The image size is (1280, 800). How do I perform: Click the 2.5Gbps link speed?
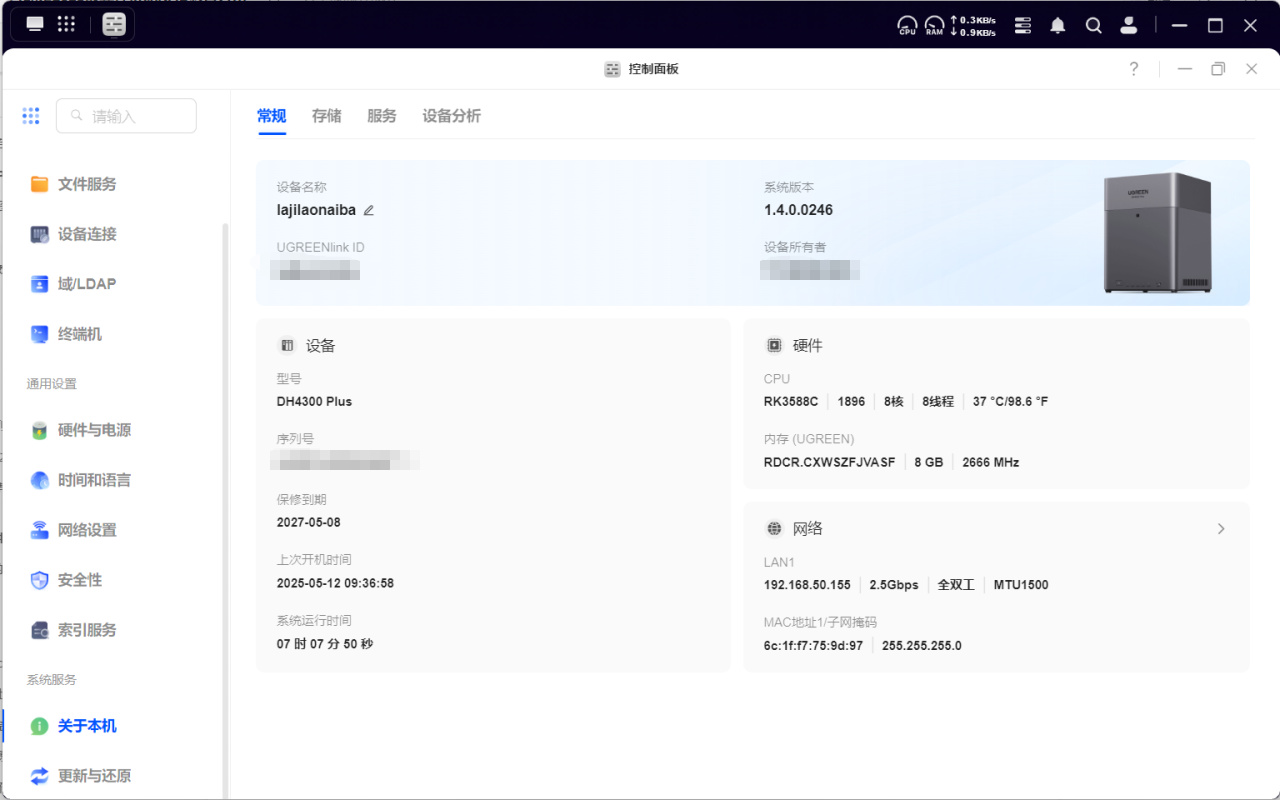(x=894, y=585)
